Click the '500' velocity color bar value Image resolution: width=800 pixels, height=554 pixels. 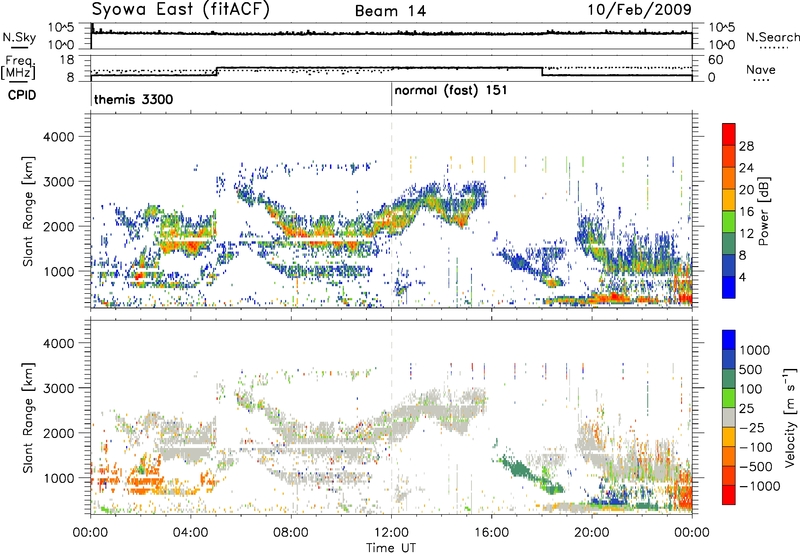751,369
